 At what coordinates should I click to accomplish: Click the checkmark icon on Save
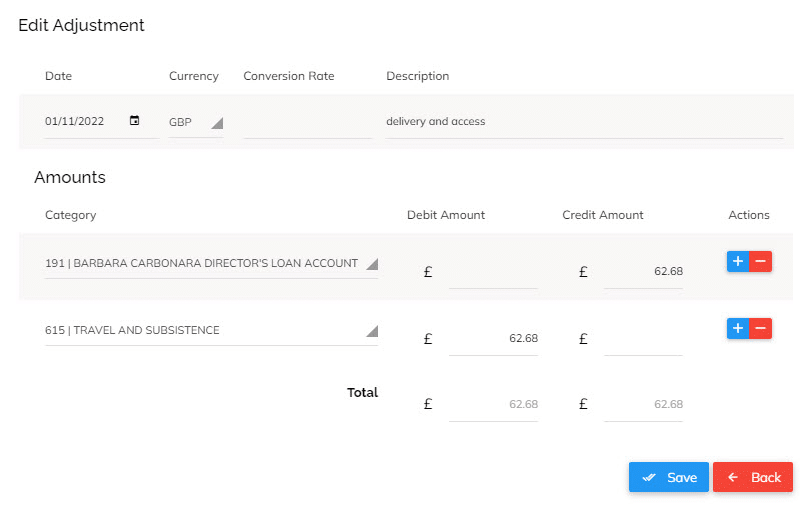click(649, 477)
